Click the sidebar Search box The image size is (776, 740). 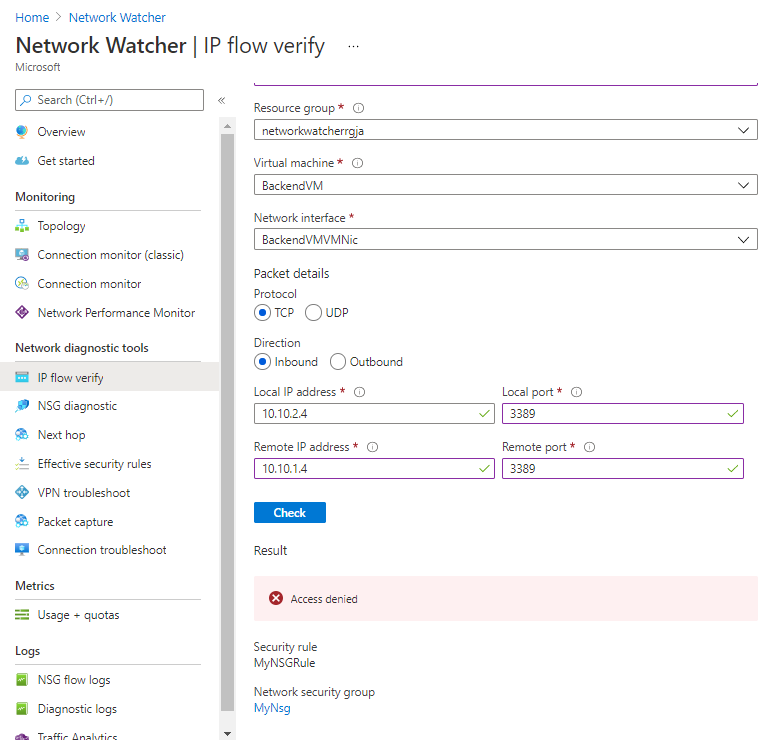109,100
